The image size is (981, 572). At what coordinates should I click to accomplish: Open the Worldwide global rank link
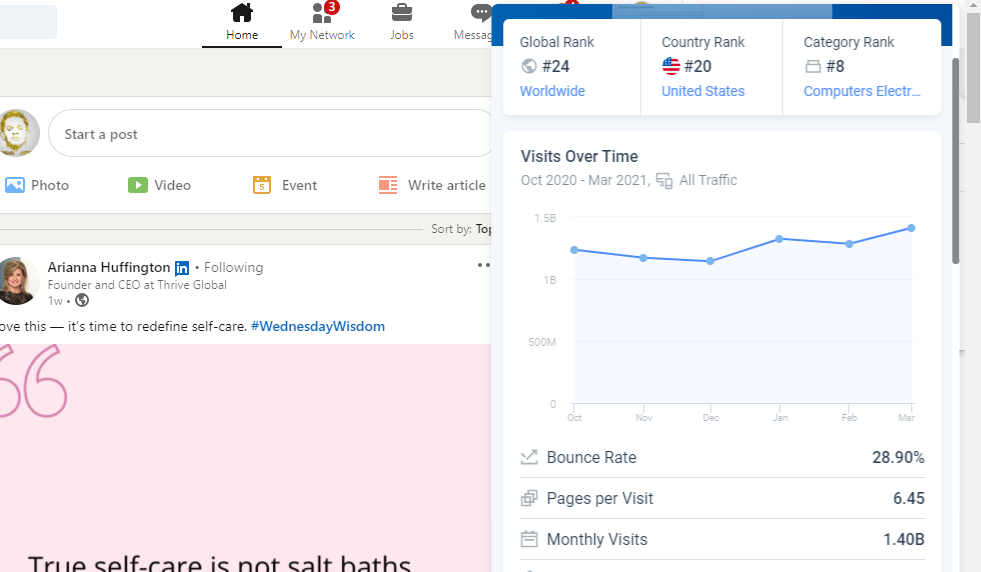tap(552, 91)
